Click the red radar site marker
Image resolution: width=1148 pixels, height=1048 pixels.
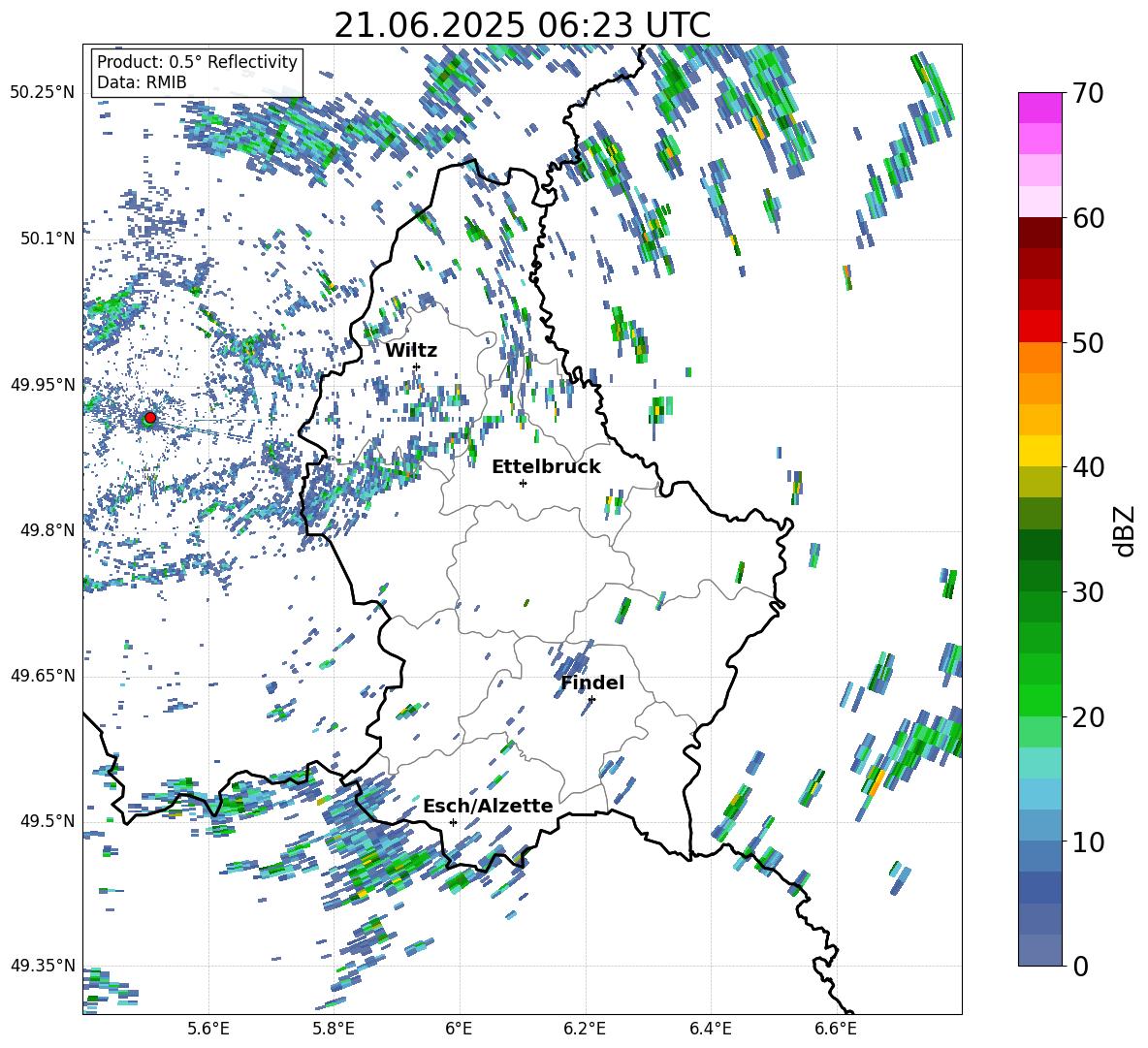point(150,418)
